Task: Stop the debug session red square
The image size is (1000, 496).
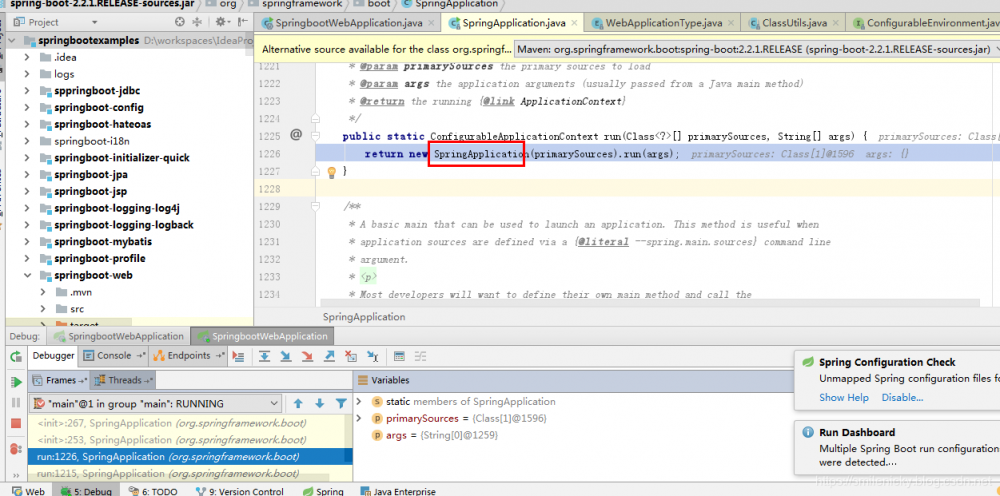Action: click(16, 423)
